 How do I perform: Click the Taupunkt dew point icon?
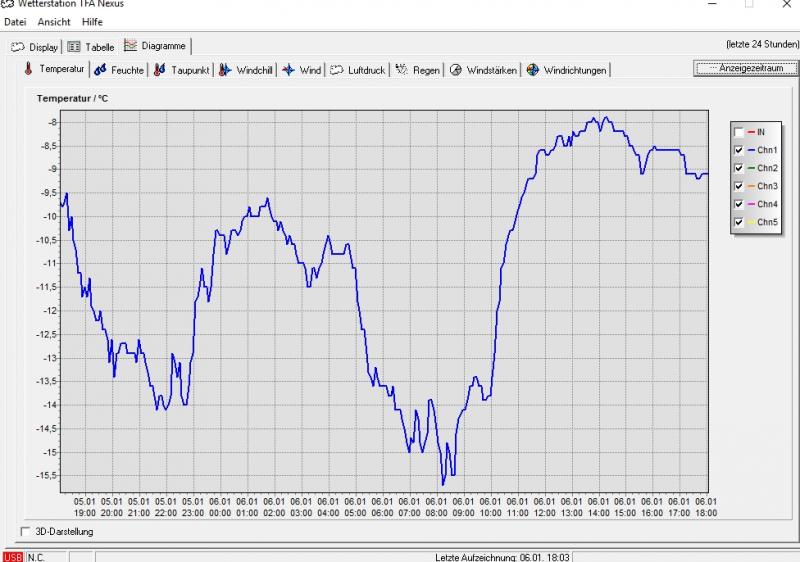click(x=159, y=70)
